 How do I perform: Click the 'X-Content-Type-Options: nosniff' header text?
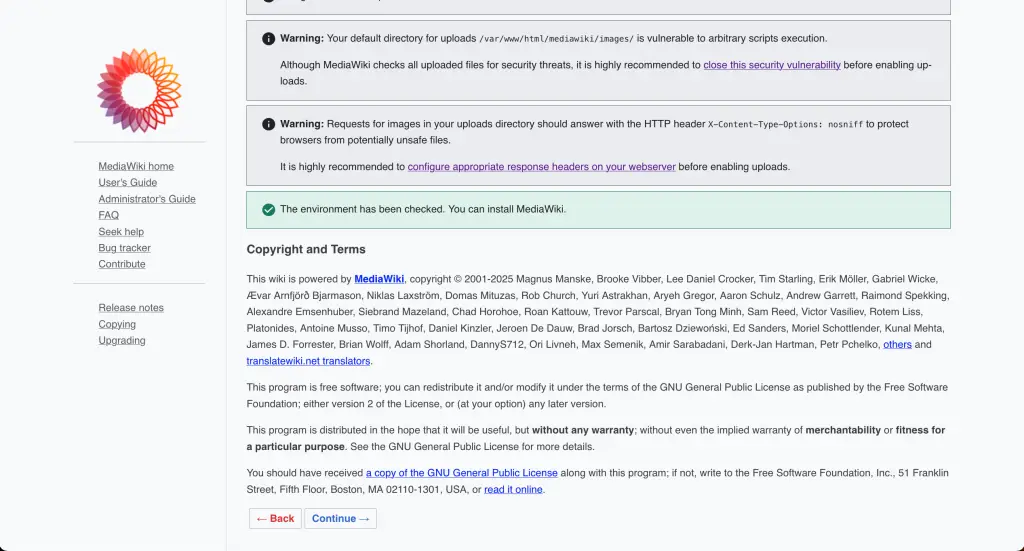click(786, 124)
